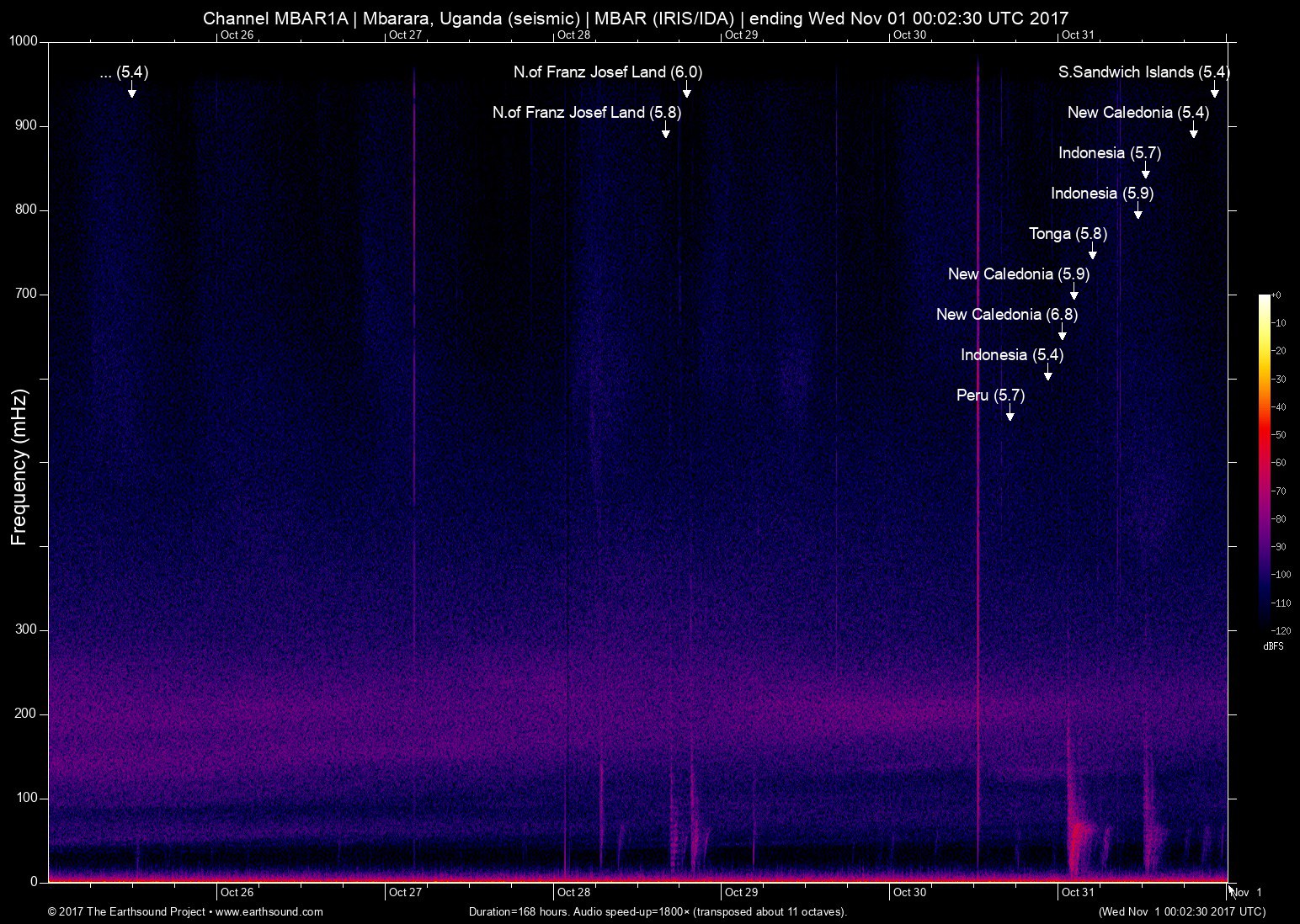Select Oct 31 on the bottom time axis
Image resolution: width=1300 pixels, height=924 pixels.
[x=1079, y=892]
